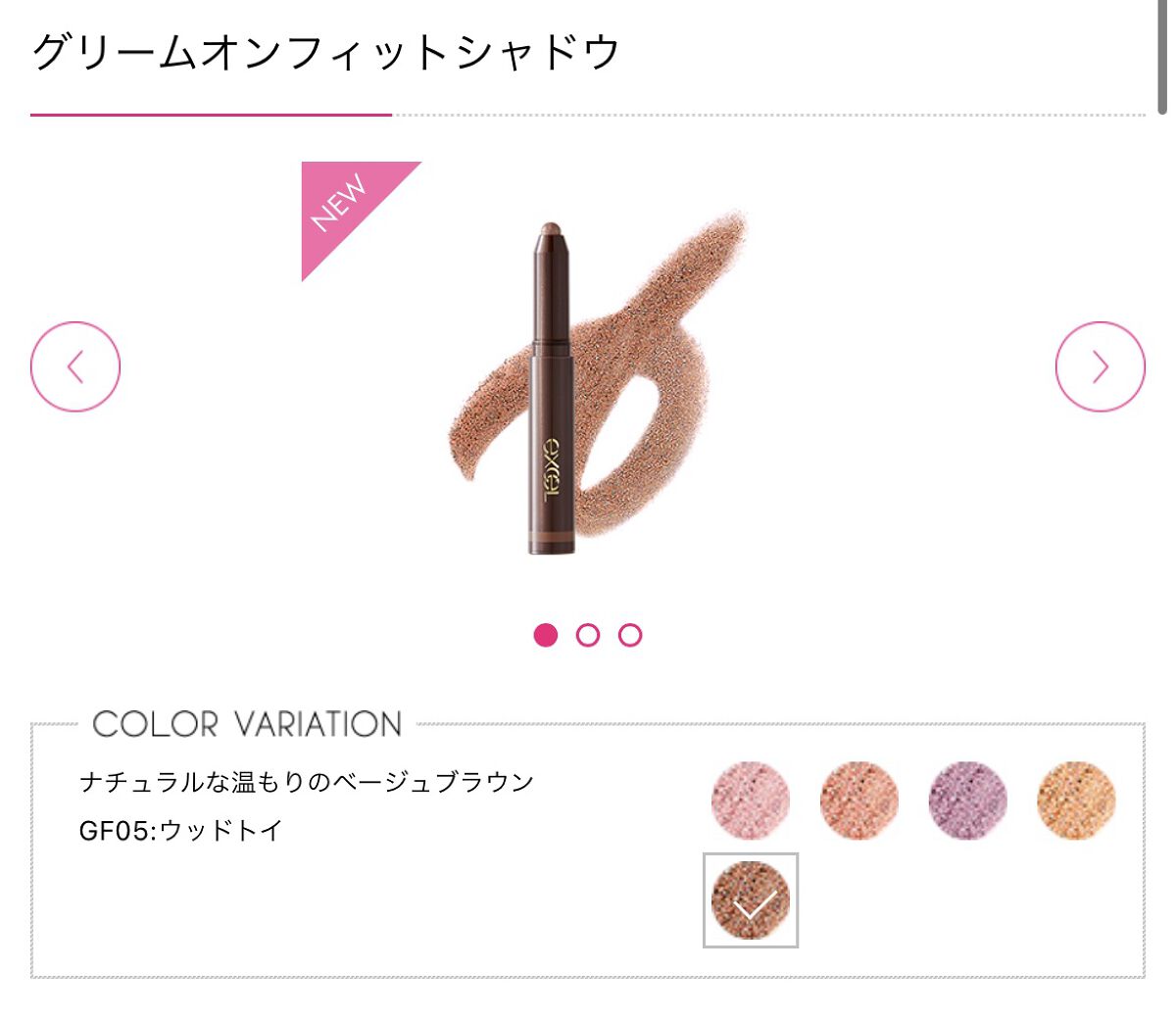1176x1019 pixels.
Task: Click the COLOR VARIATION heading
Action: pyautogui.click(x=247, y=724)
